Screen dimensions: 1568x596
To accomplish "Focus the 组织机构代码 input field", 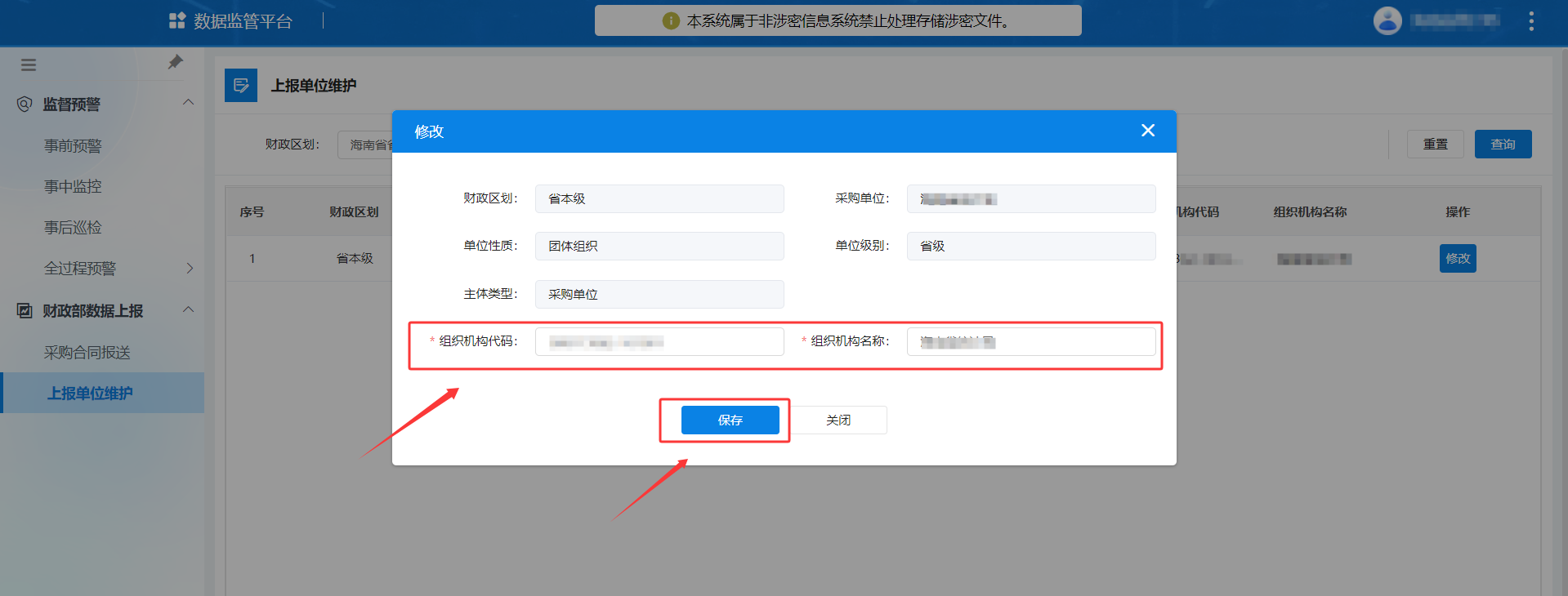I will coord(659,342).
